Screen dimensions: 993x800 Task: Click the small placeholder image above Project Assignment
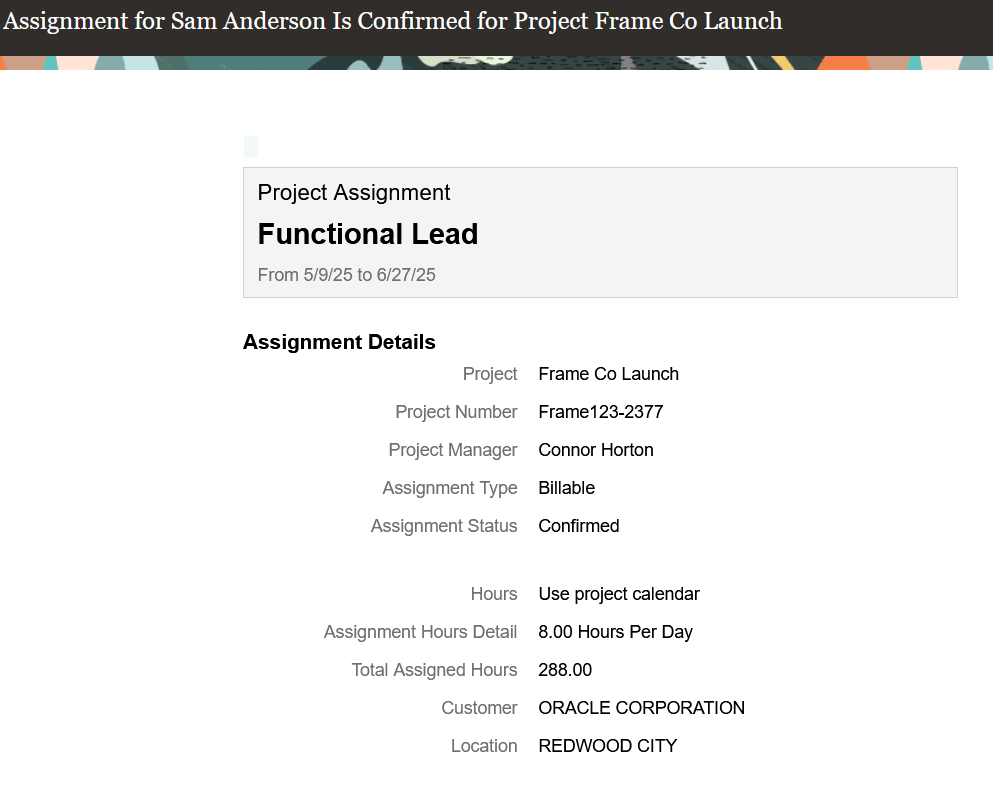click(251, 147)
